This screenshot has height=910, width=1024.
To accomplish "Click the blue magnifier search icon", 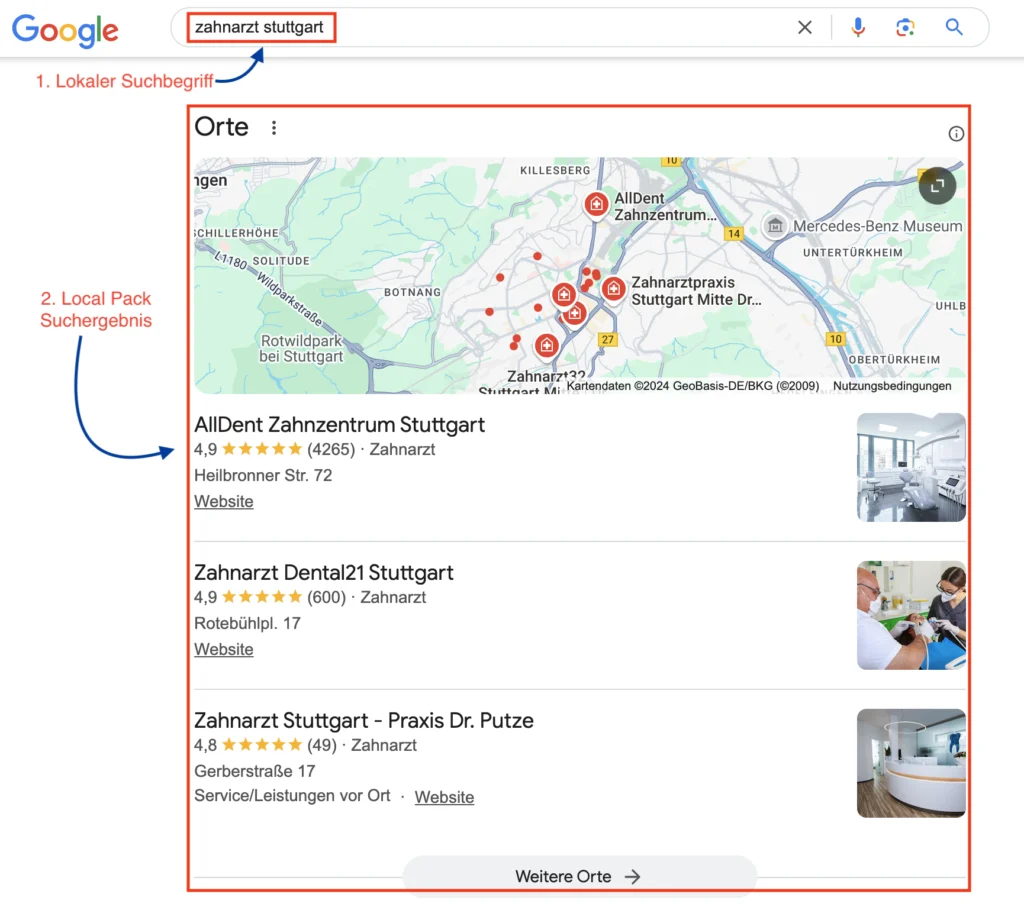I will point(954,28).
